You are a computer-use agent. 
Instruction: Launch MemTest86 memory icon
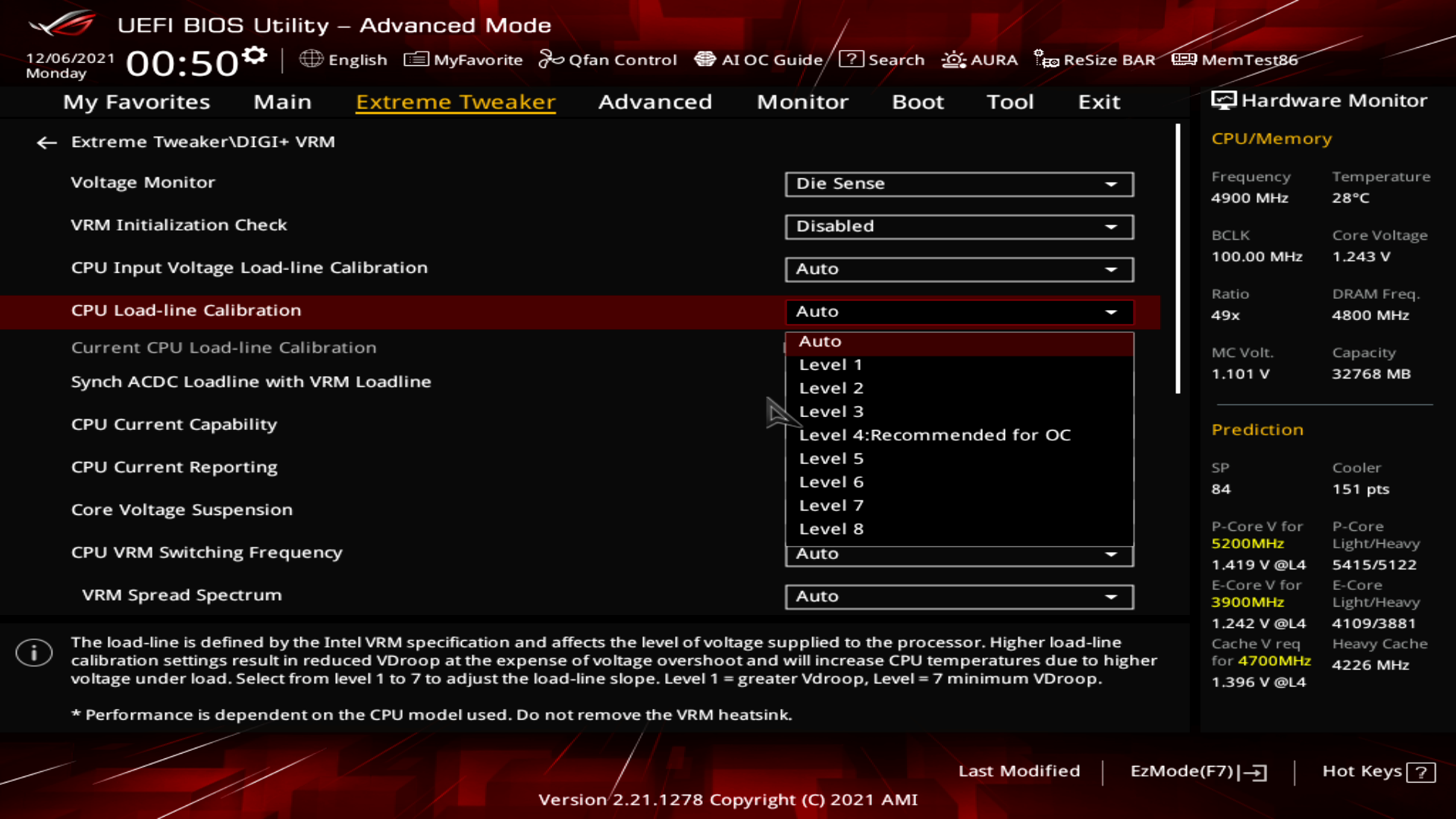(x=1184, y=59)
